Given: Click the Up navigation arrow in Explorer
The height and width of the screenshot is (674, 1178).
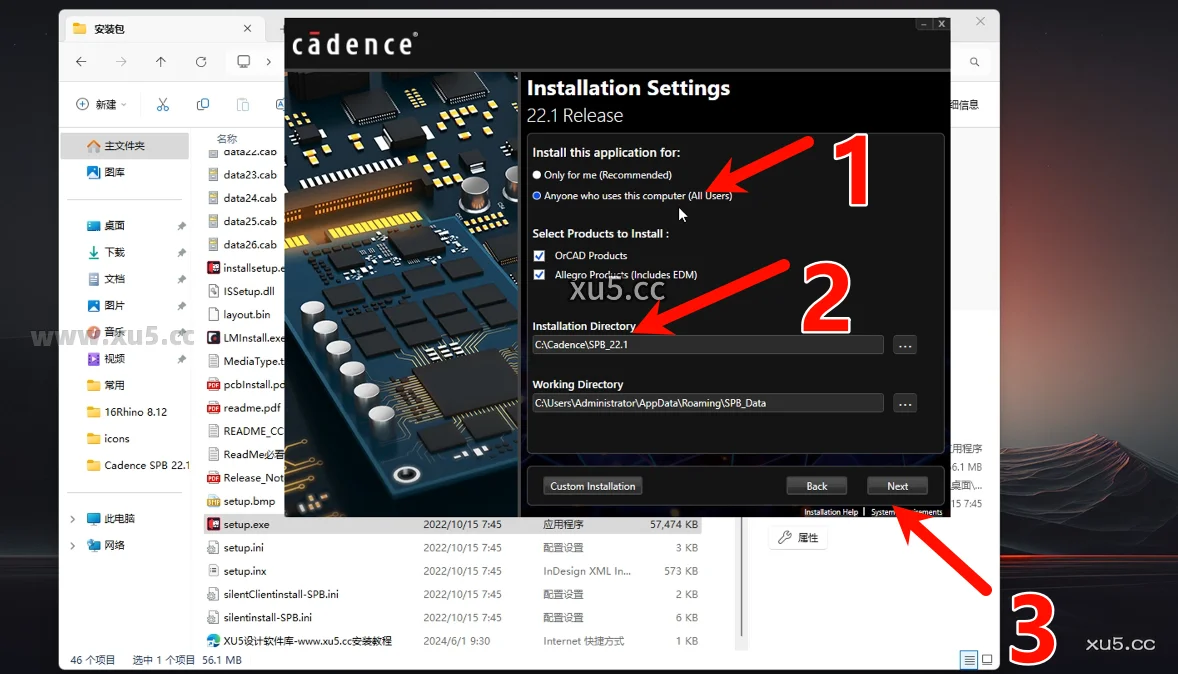Looking at the screenshot, I should point(161,61).
